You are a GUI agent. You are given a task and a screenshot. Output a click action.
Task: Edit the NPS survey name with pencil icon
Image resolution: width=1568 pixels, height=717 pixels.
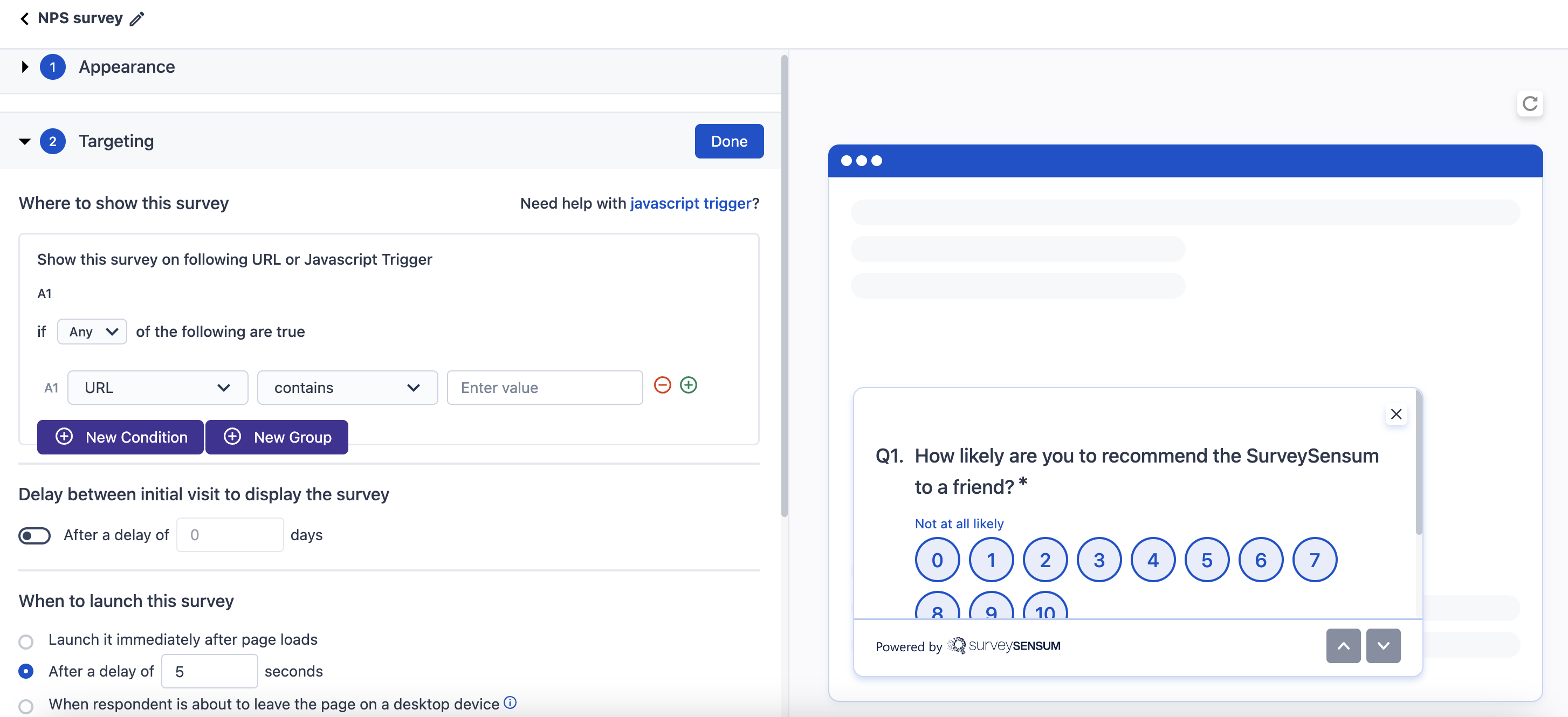point(137,19)
